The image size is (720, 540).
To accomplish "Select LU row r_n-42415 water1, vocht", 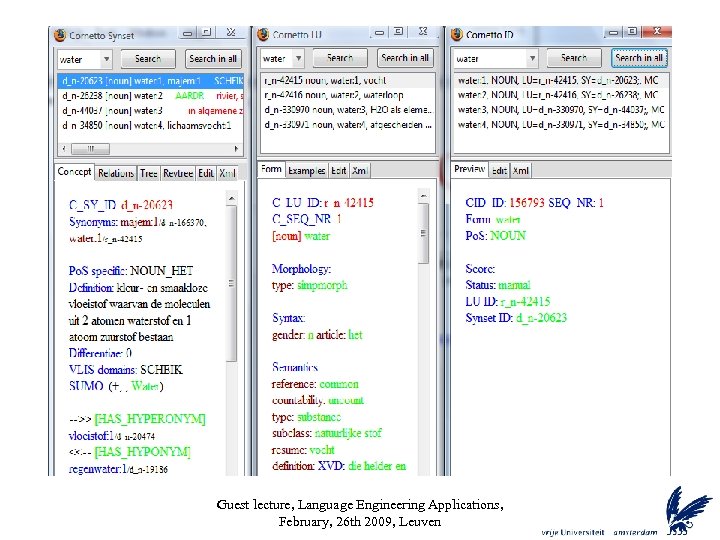I will coord(348,80).
